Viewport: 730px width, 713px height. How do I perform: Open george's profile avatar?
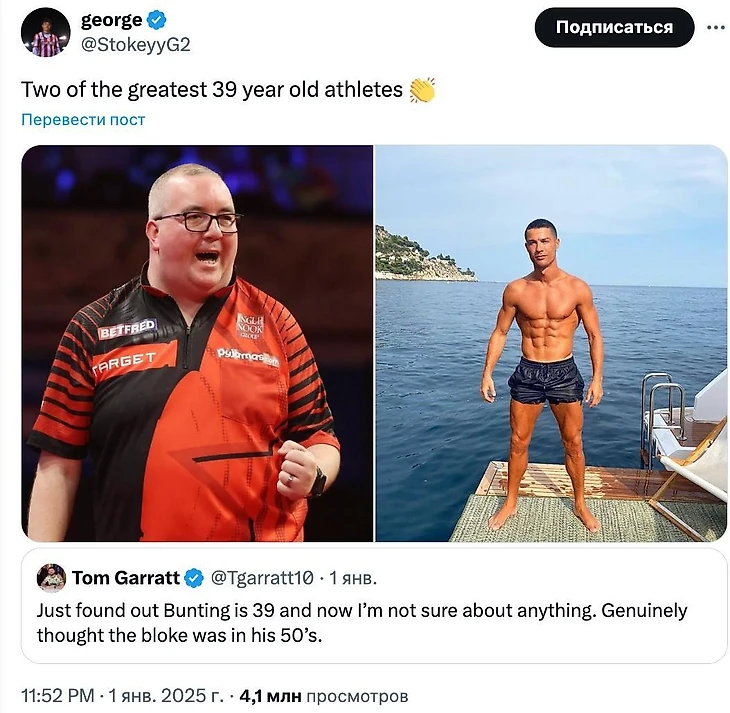(x=45, y=33)
